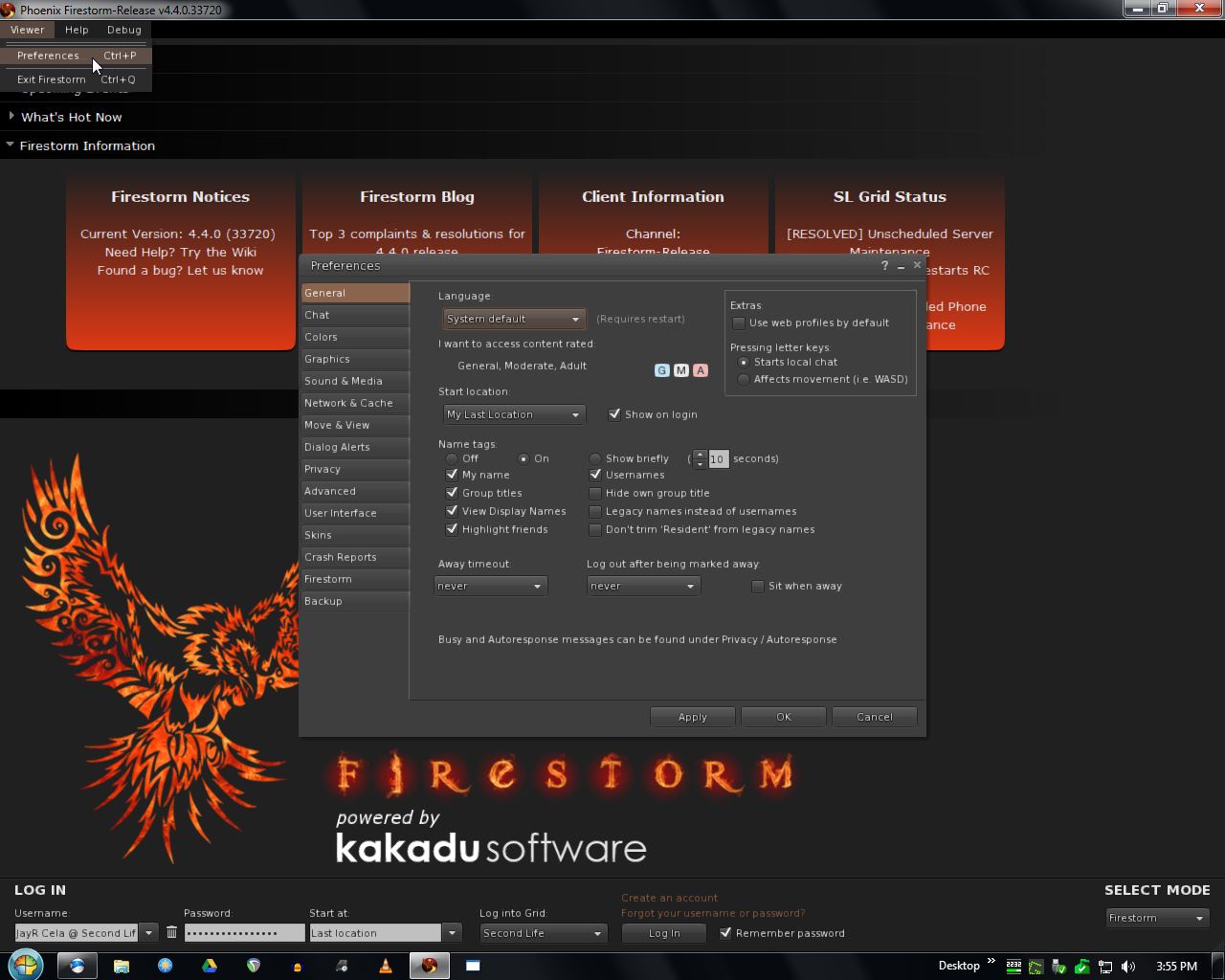
Task: Open Forgot your username or password link
Action: point(713,913)
